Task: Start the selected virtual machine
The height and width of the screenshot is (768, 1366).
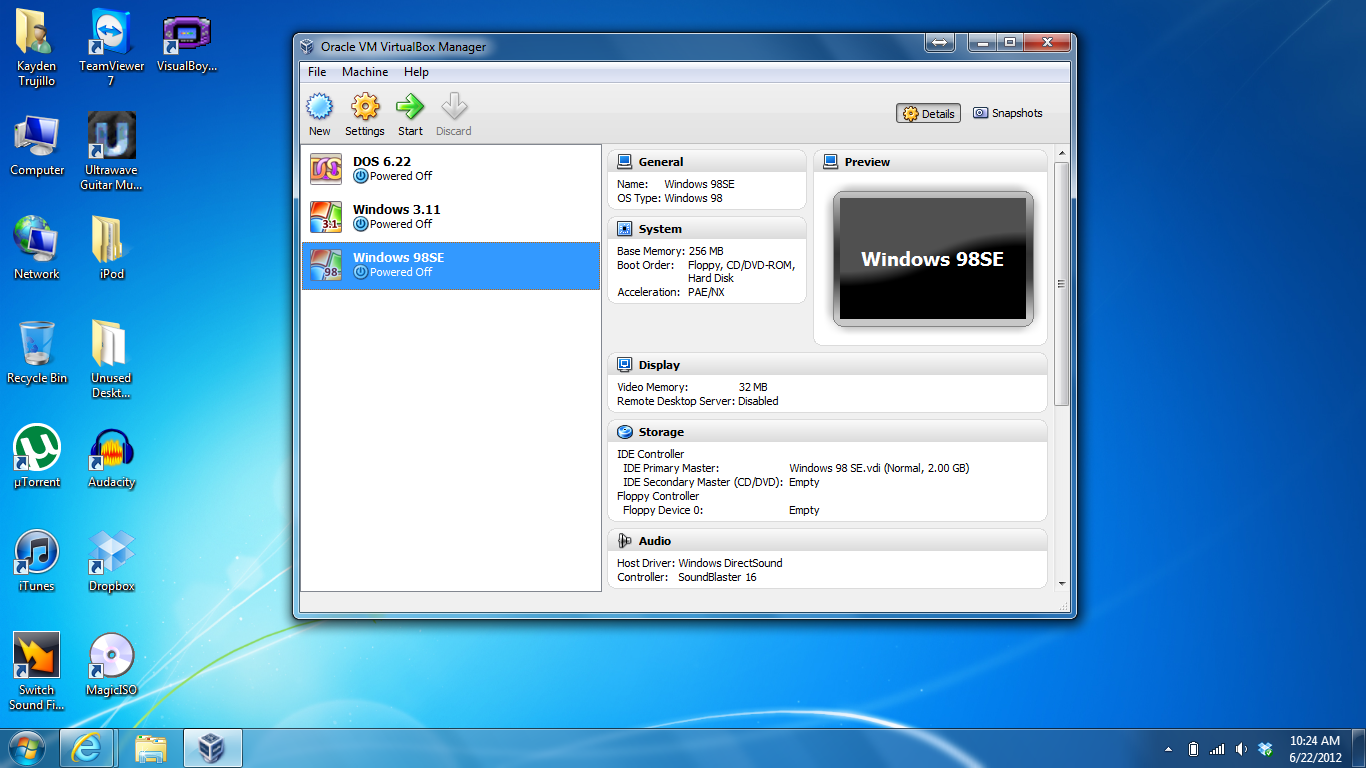Action: click(x=410, y=107)
